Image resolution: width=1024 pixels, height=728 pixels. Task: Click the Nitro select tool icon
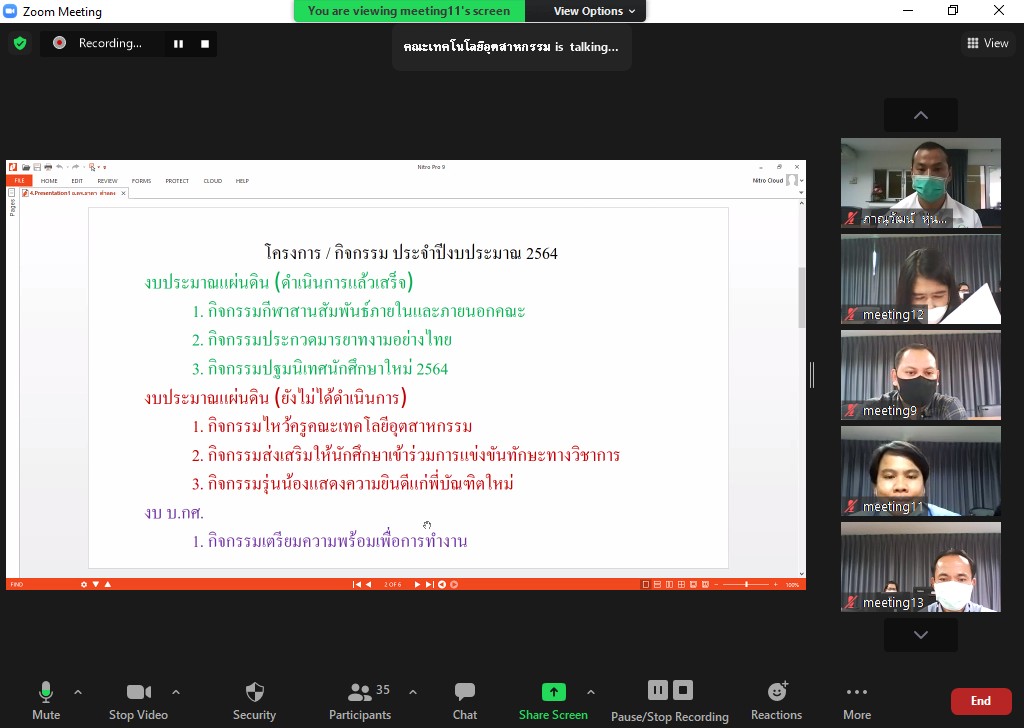(x=93, y=167)
